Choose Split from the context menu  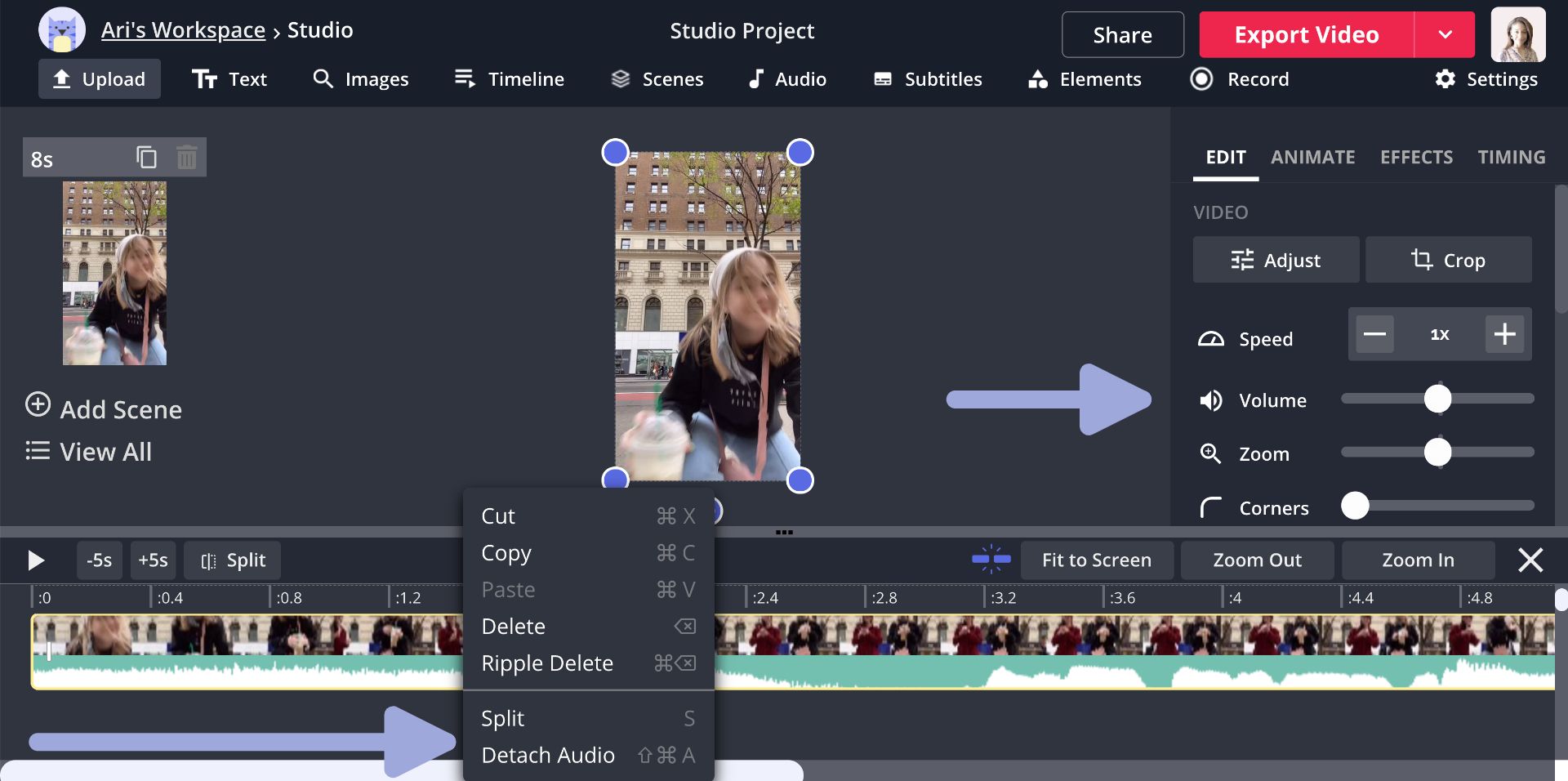588,718
